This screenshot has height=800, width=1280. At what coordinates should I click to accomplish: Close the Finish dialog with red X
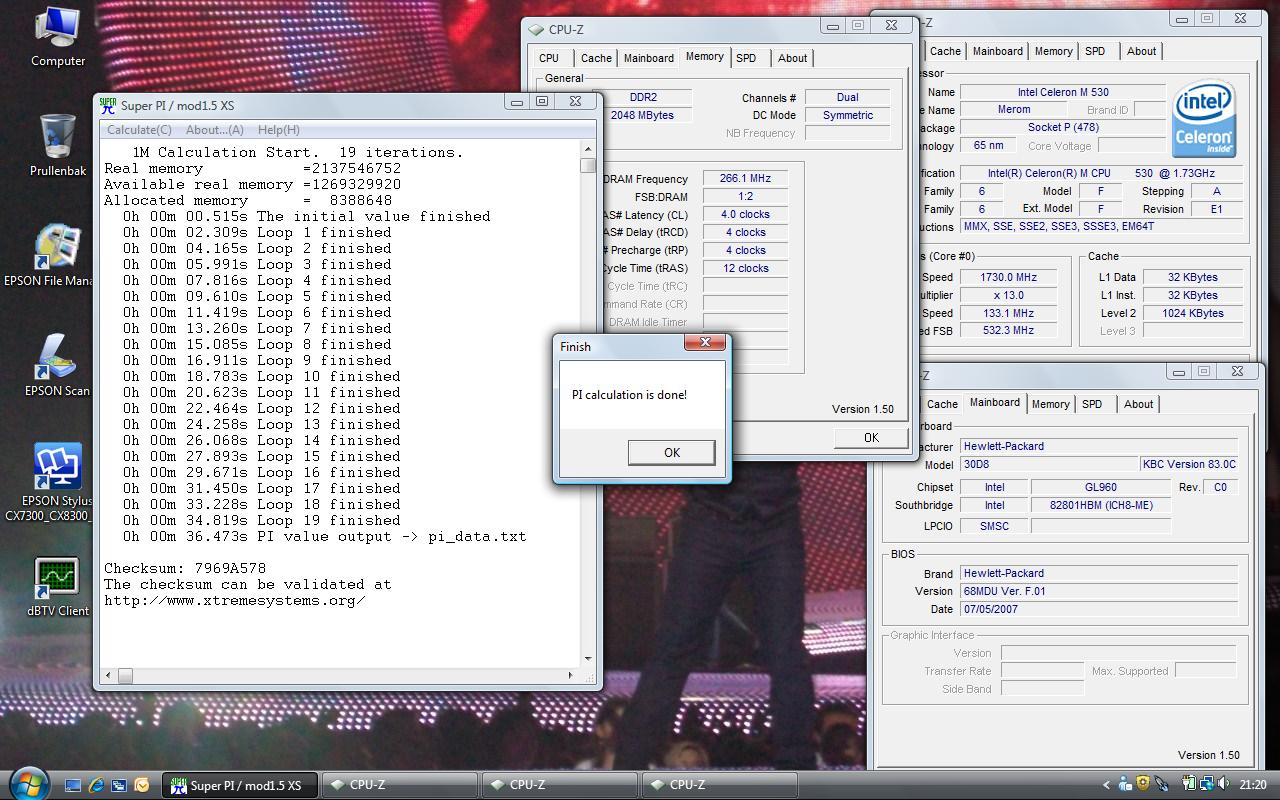705,342
